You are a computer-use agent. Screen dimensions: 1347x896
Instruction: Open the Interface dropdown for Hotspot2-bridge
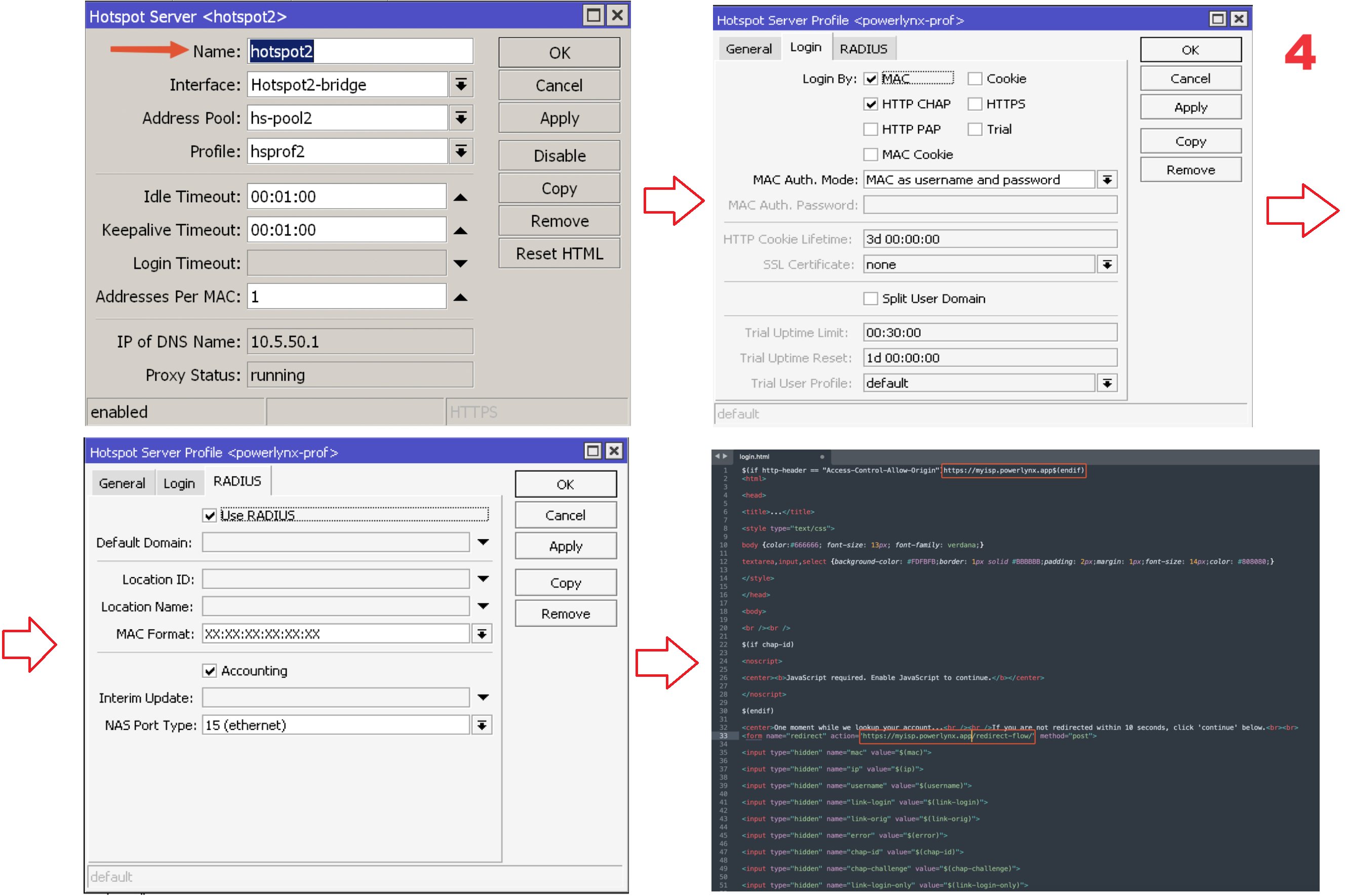click(x=461, y=85)
